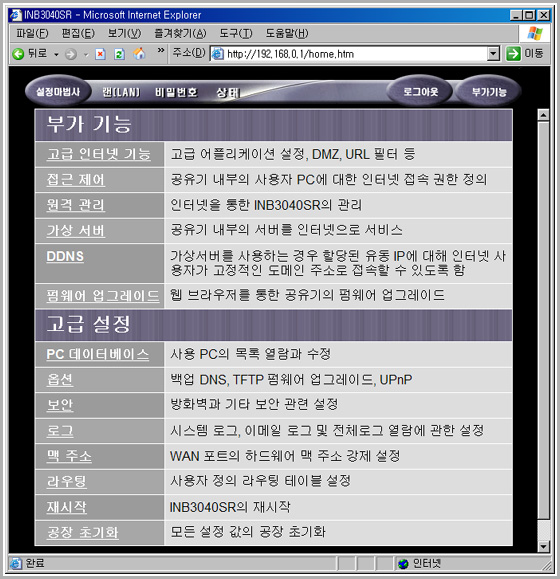Open the 원격 관리 link

pyautogui.click(x=76, y=205)
